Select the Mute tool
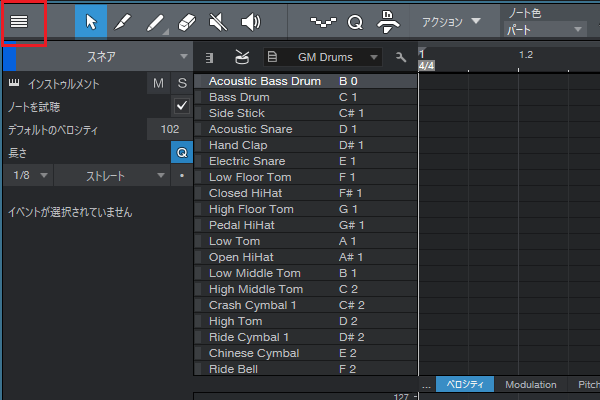600x400 pixels. 219,21
